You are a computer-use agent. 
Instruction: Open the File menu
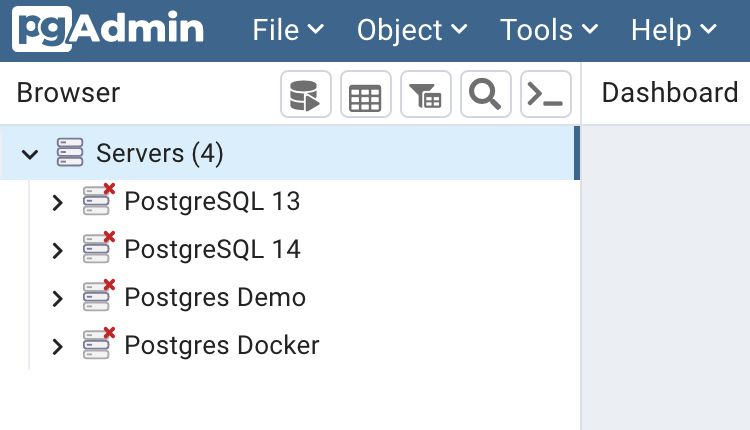[x=288, y=29]
